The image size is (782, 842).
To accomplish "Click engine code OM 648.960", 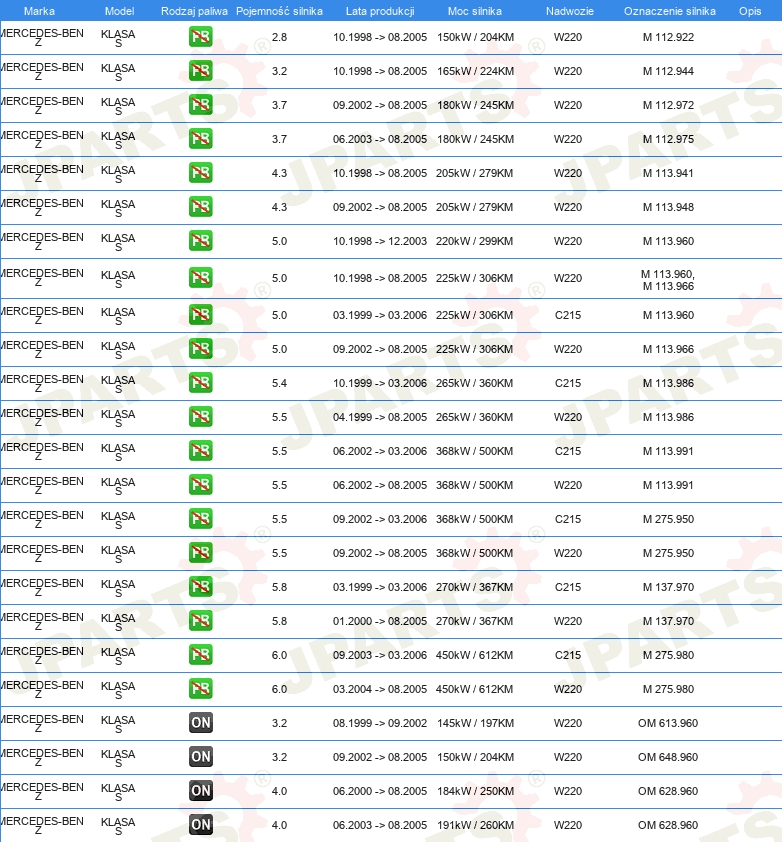I will click(x=668, y=757).
